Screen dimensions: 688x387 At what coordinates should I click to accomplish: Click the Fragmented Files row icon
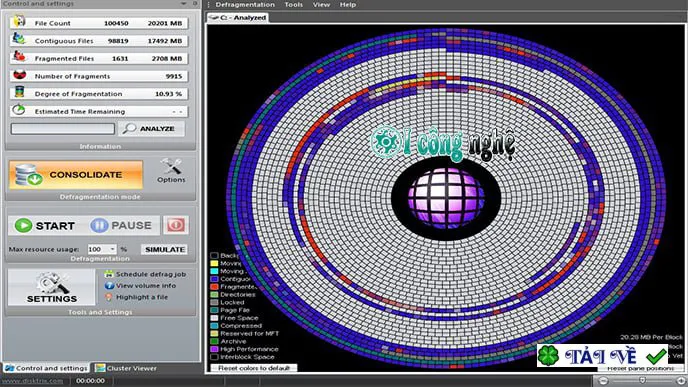19,57
